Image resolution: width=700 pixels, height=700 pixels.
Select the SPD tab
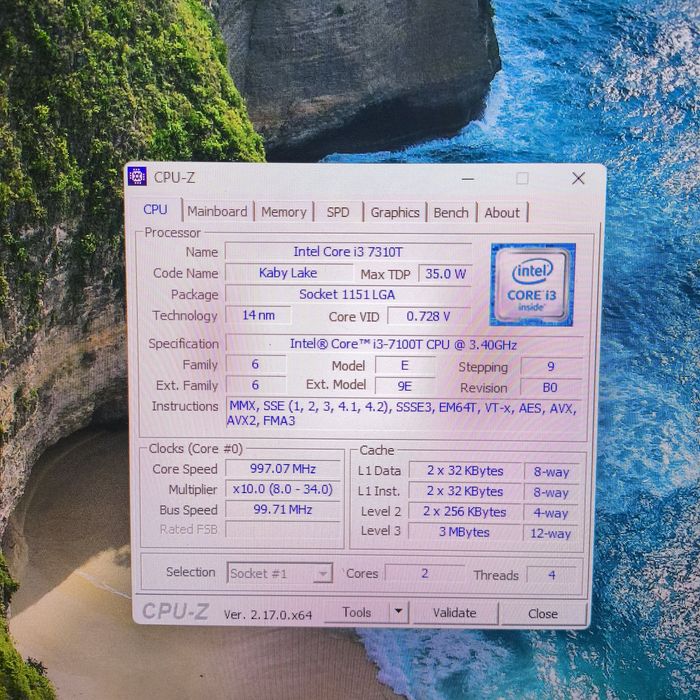click(338, 212)
